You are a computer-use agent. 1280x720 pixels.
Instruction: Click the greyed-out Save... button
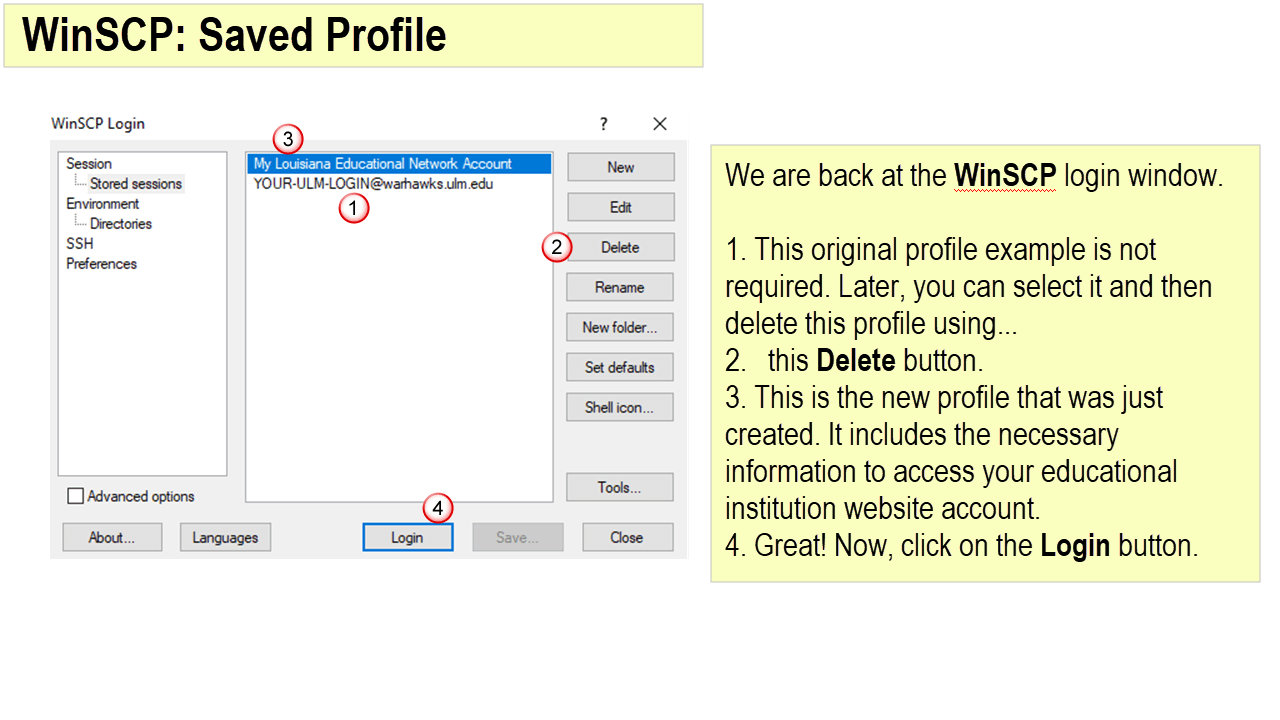pos(518,537)
